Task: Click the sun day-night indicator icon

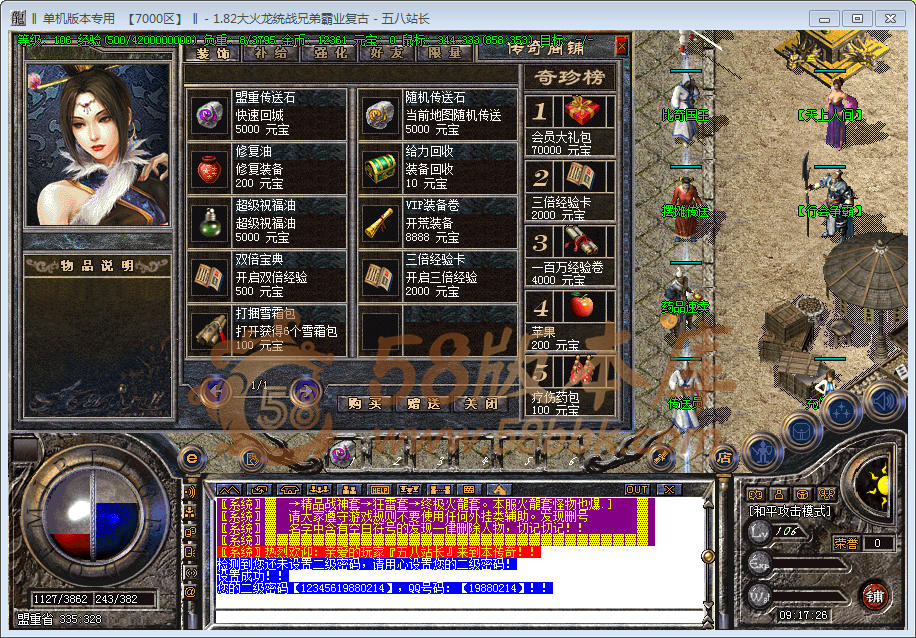Action: tap(876, 483)
